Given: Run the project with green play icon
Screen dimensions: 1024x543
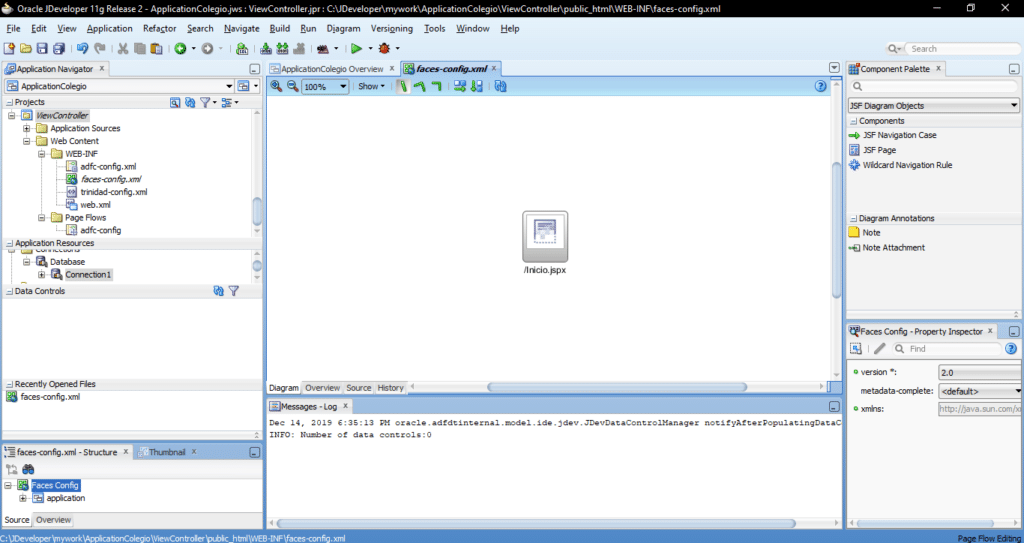Looking at the screenshot, I should [356, 48].
